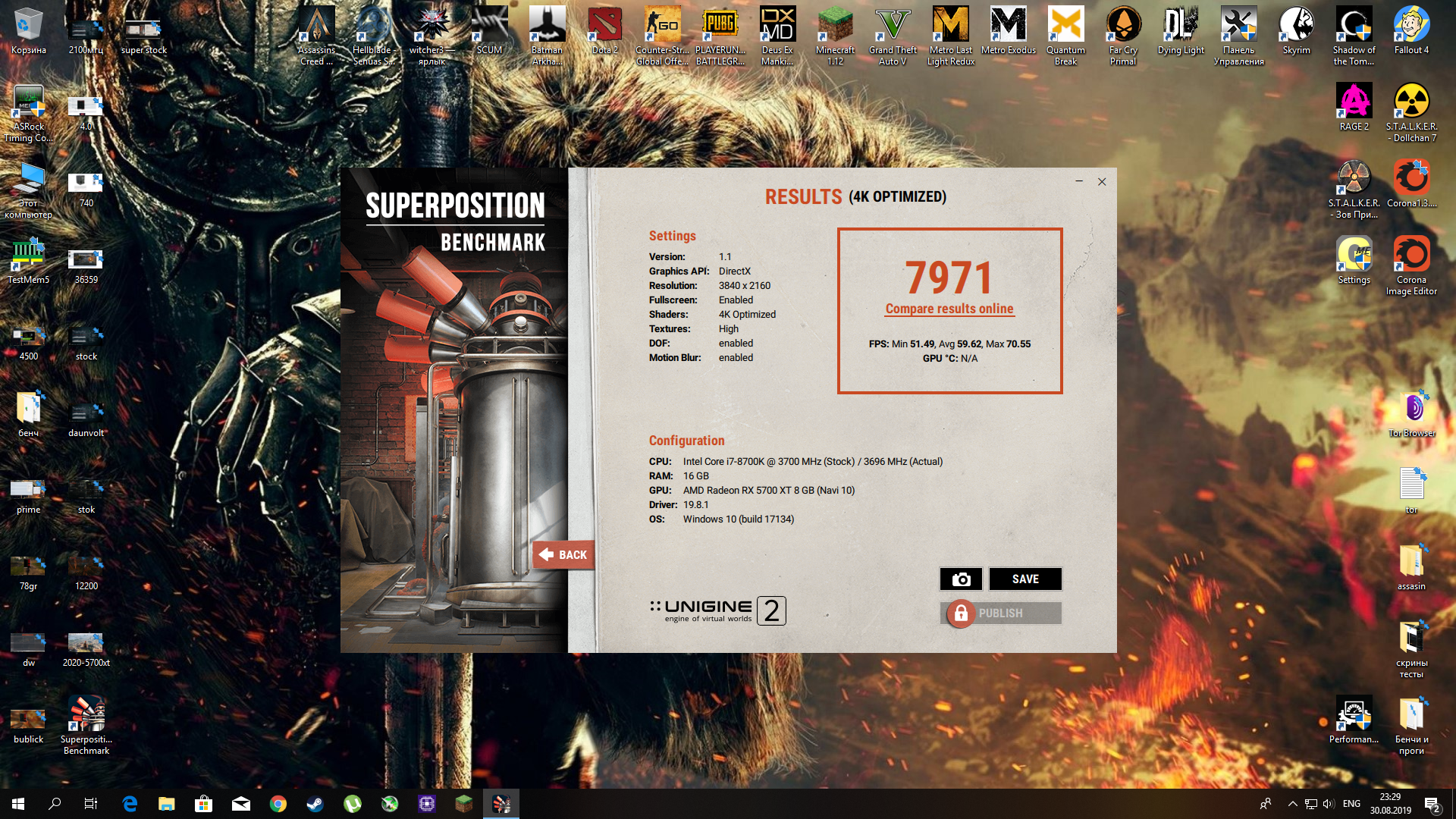Viewport: 1456px width, 819px height.
Task: Open Compare results online link
Action: coord(949,309)
